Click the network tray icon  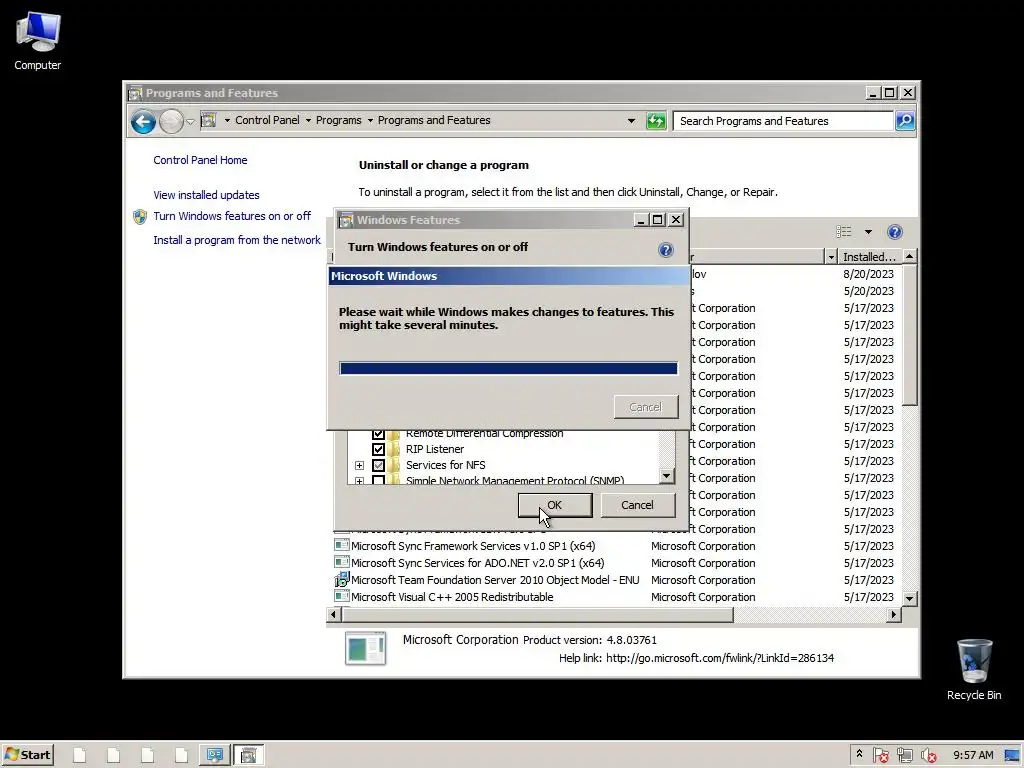[x=904, y=756]
